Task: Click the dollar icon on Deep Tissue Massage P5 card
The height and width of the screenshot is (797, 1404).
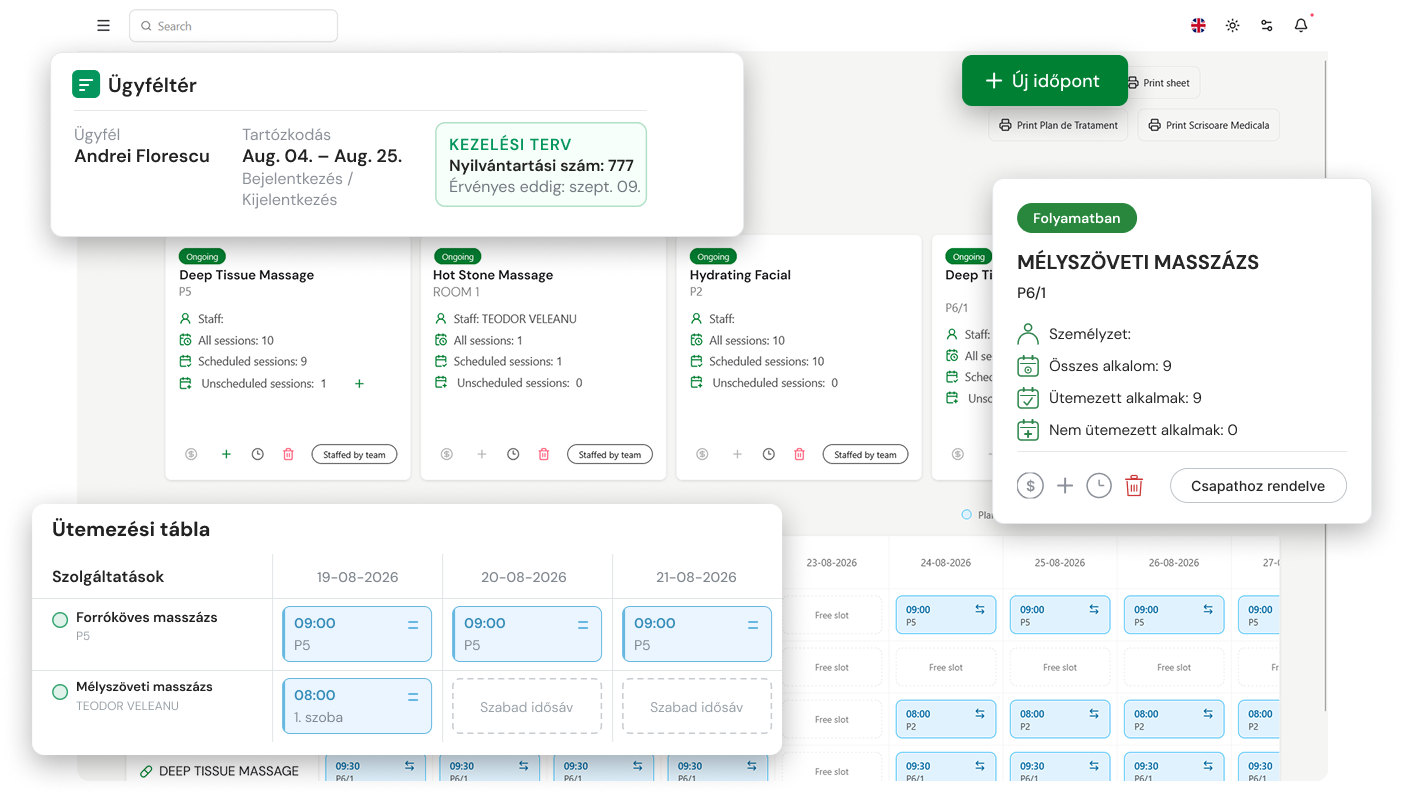Action: click(x=191, y=454)
